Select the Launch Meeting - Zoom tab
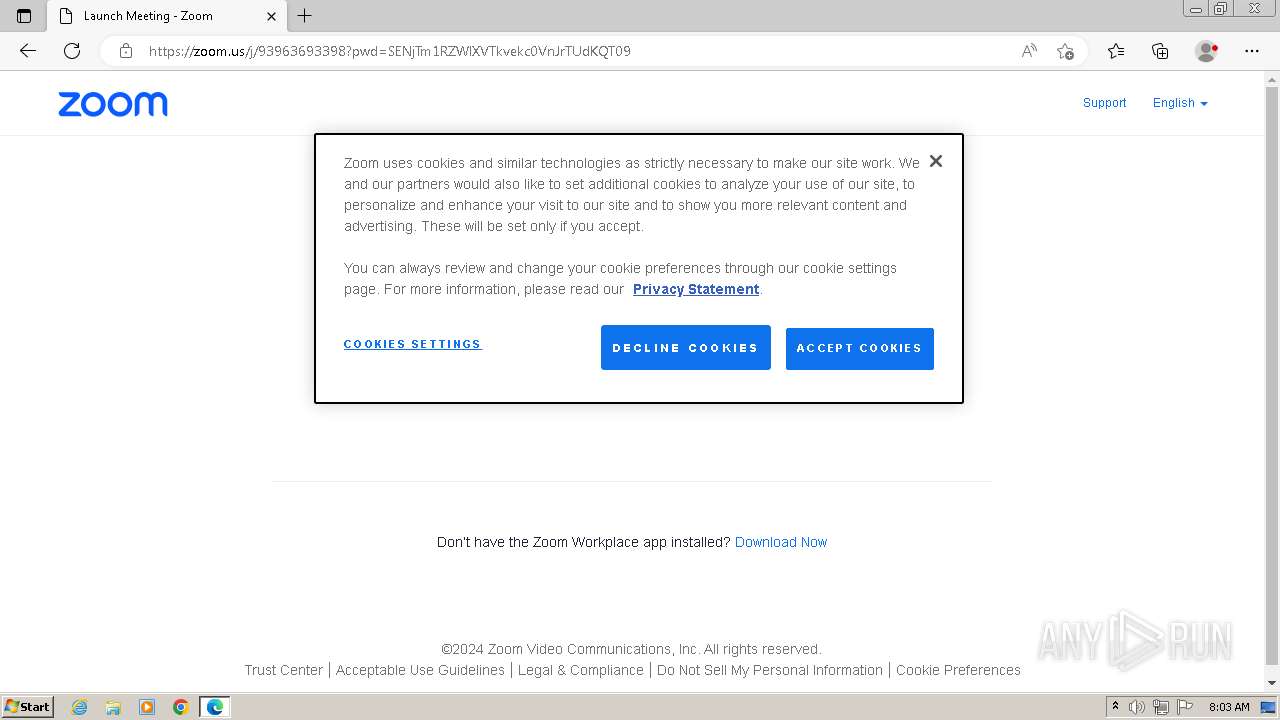Image resolution: width=1280 pixels, height=720 pixels. pos(168,16)
